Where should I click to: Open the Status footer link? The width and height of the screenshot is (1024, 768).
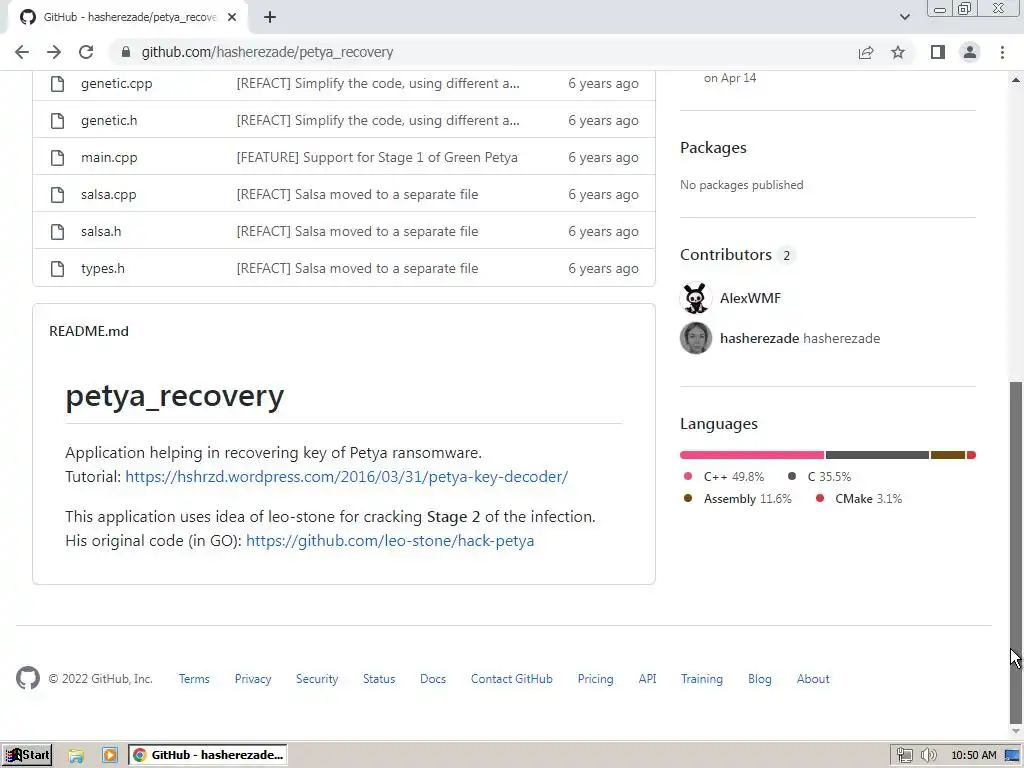tap(379, 679)
